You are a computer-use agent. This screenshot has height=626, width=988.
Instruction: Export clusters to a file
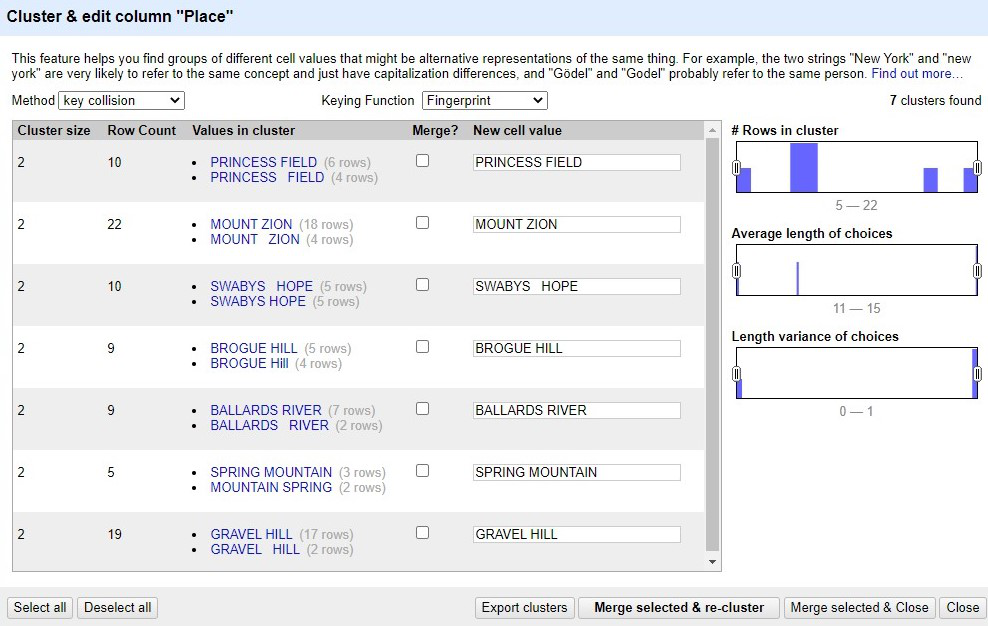coord(524,607)
